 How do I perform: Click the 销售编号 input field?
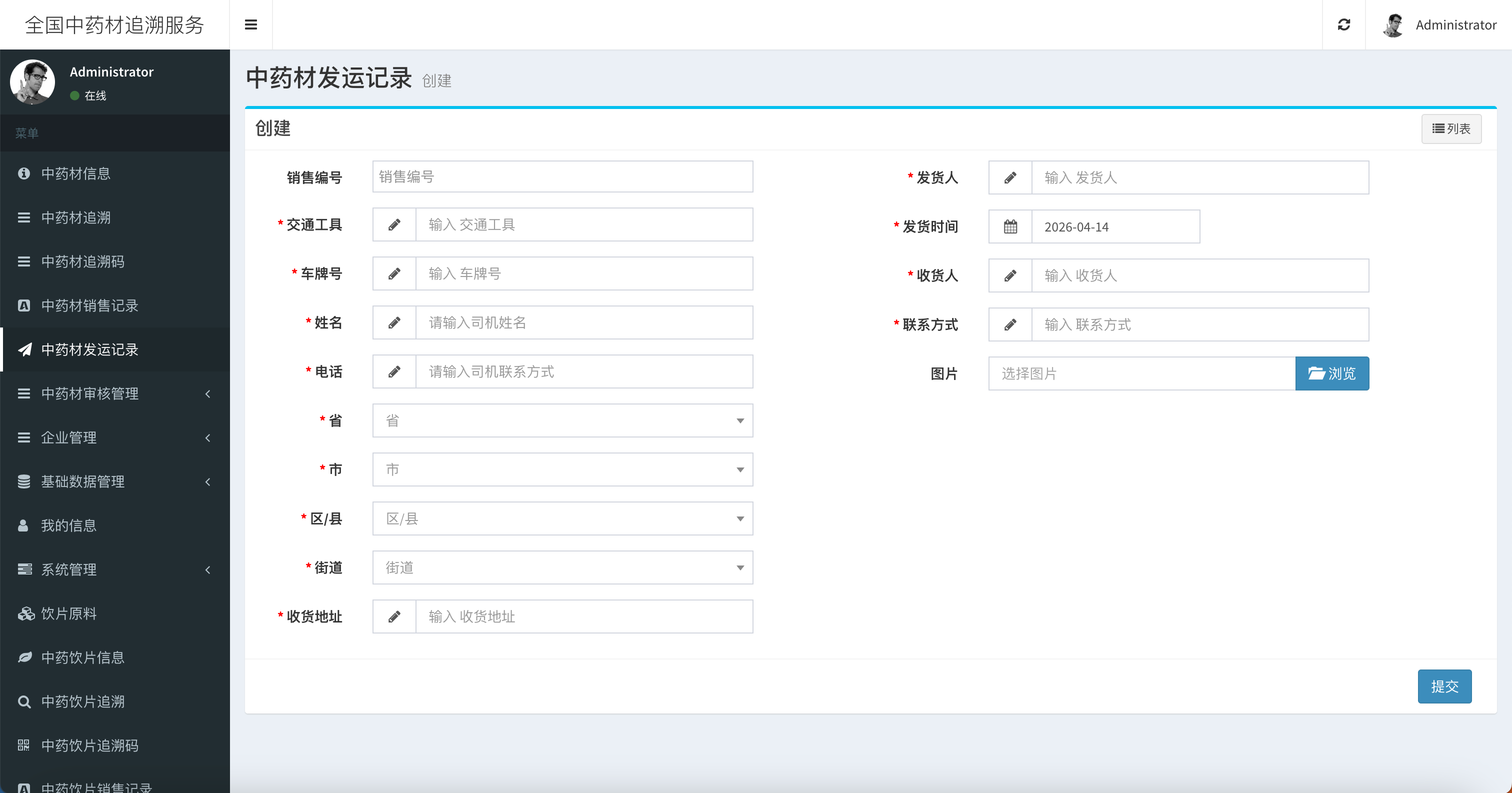click(x=561, y=176)
